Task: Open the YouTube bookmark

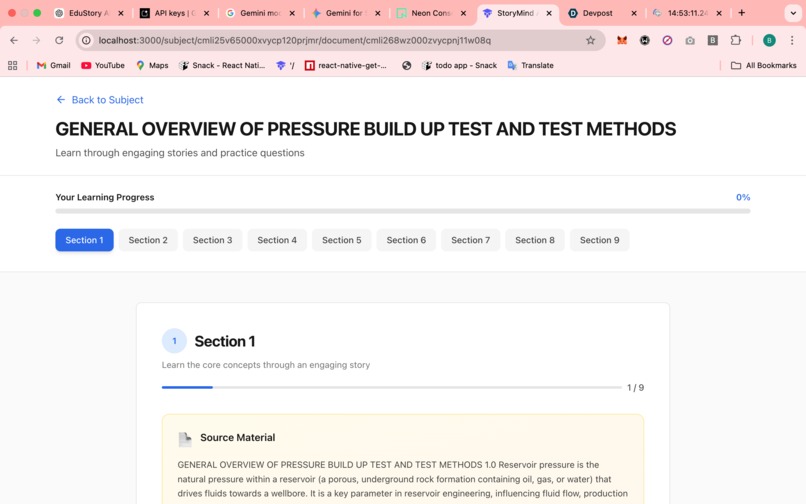Action: click(x=103, y=65)
